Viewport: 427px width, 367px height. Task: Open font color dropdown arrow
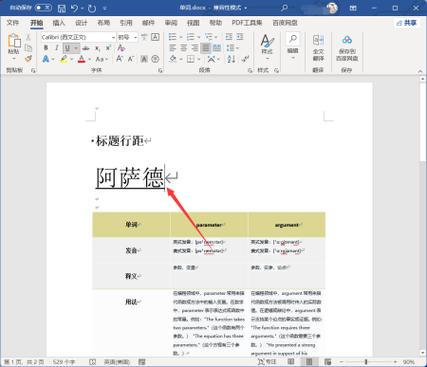[90, 60]
